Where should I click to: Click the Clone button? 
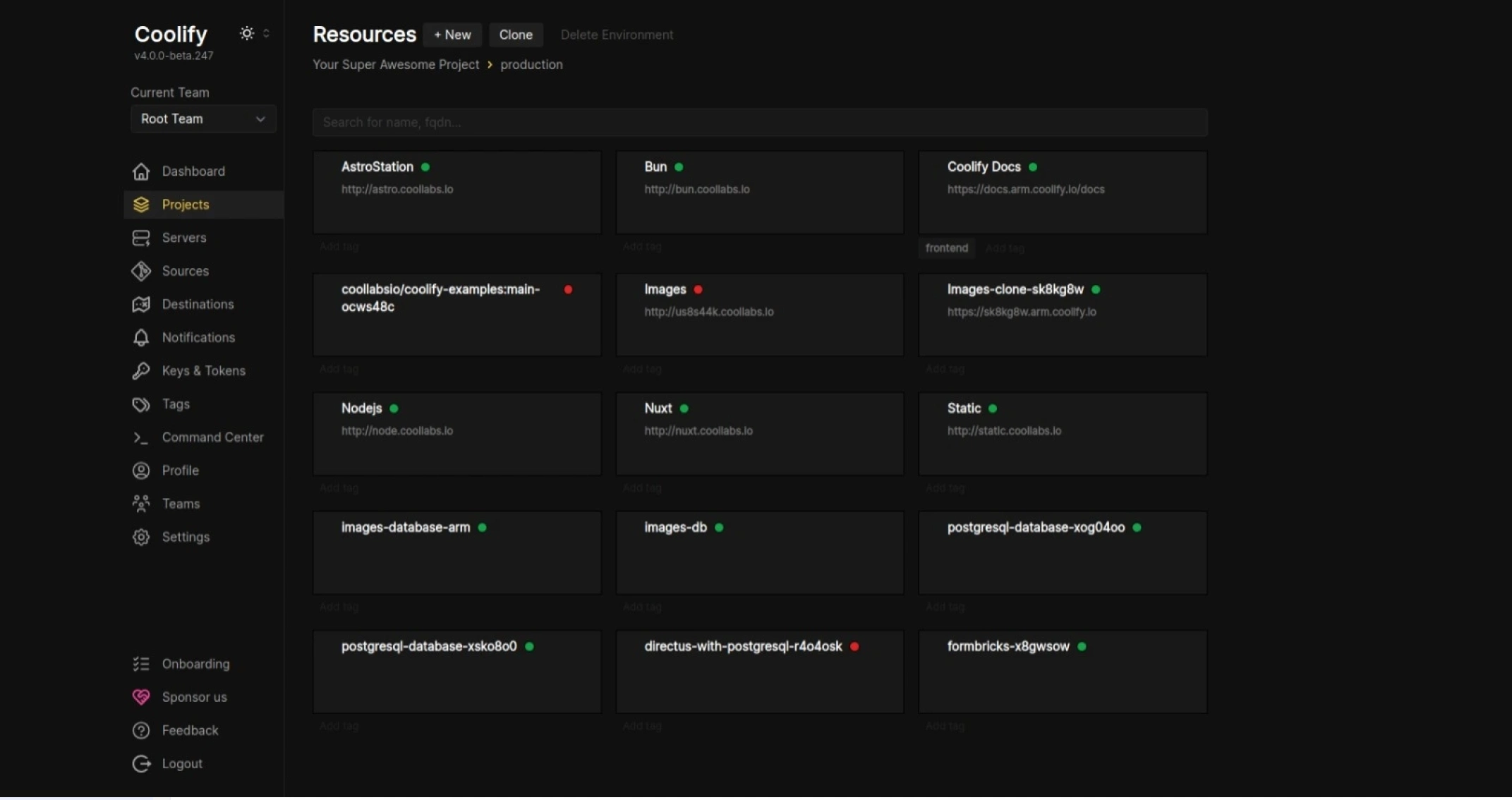[516, 35]
